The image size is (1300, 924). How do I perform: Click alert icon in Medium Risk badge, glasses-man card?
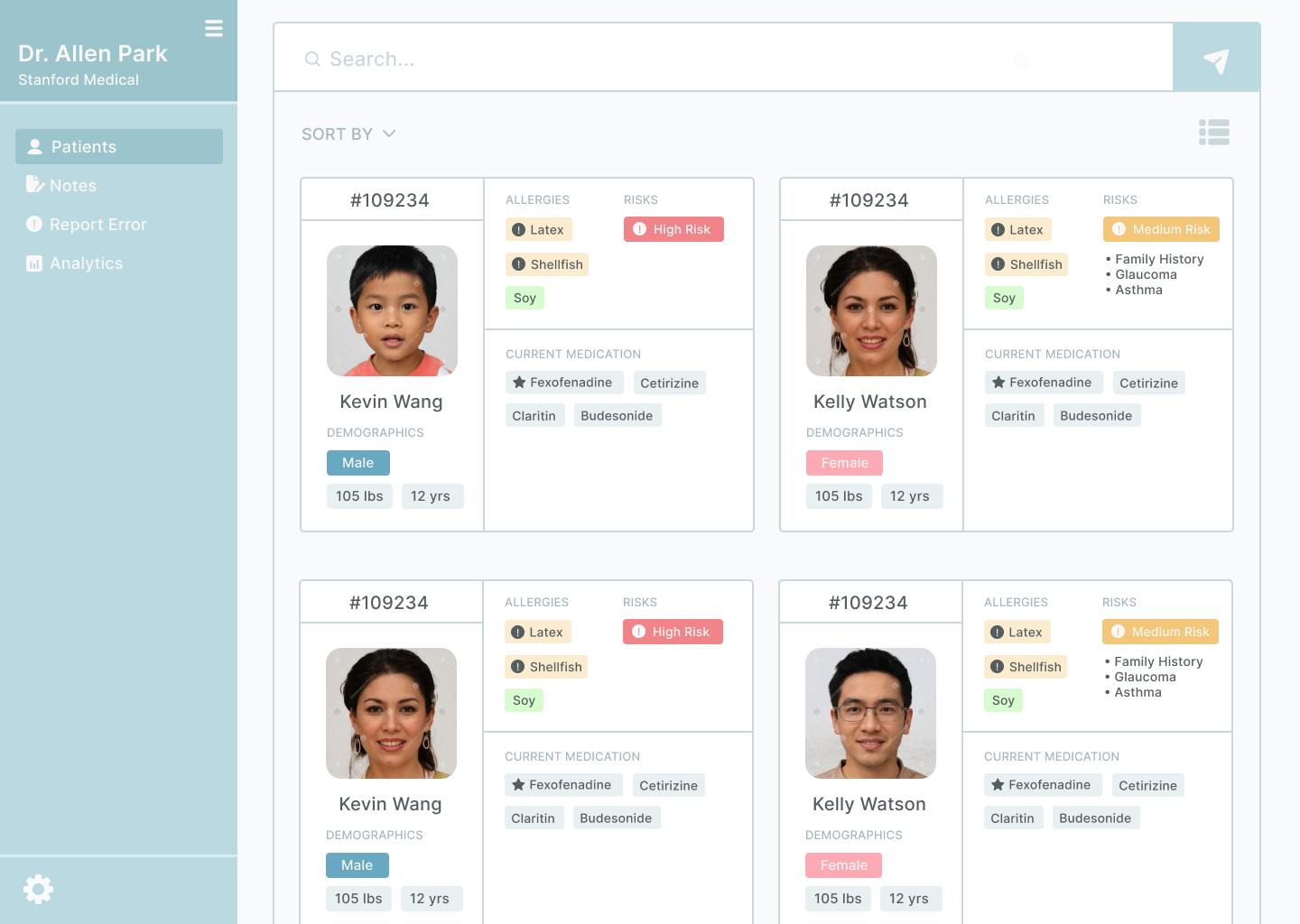(x=1118, y=632)
